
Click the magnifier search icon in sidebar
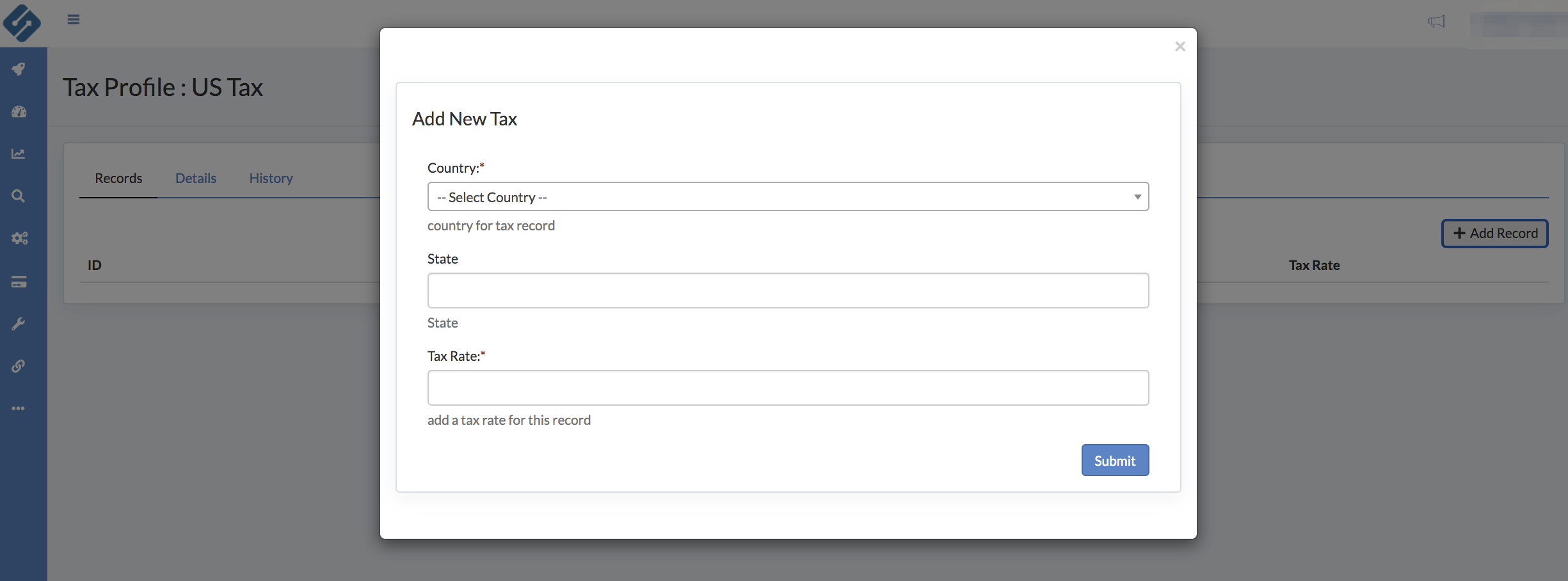19,196
